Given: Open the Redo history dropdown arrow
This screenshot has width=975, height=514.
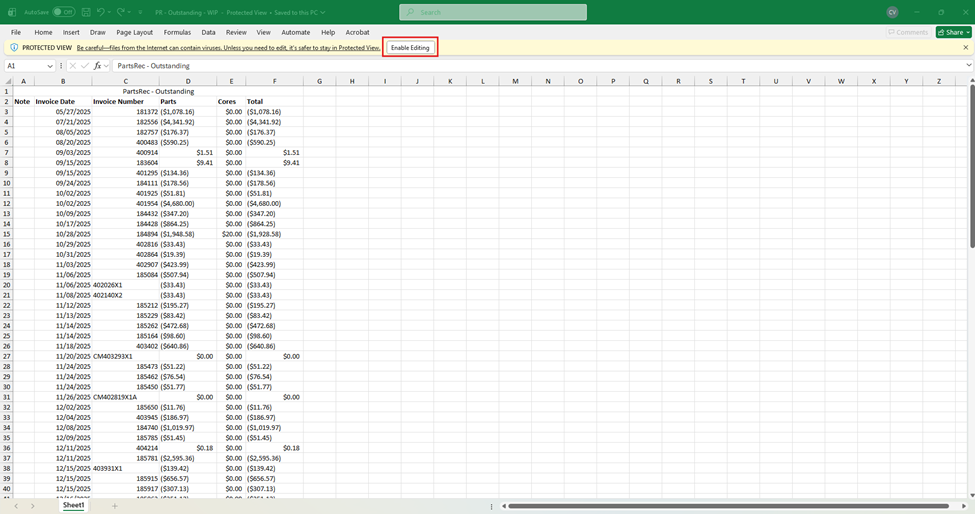Looking at the screenshot, I should pos(129,12).
